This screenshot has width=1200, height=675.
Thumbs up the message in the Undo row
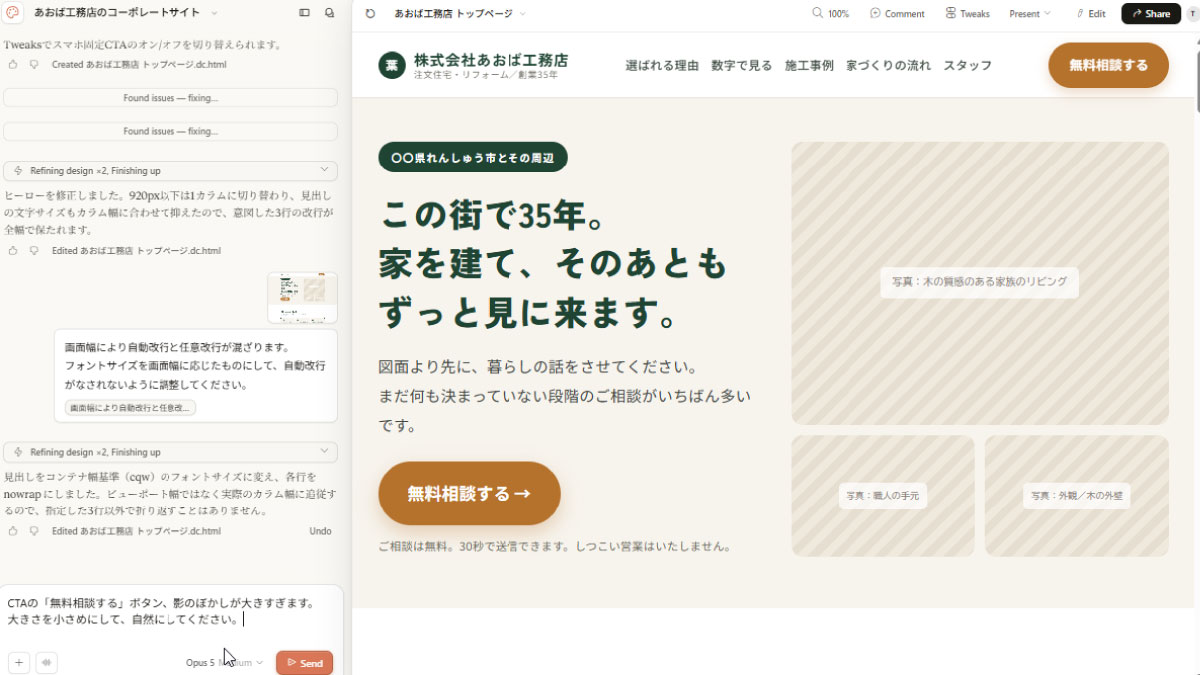pyautogui.click(x=13, y=531)
